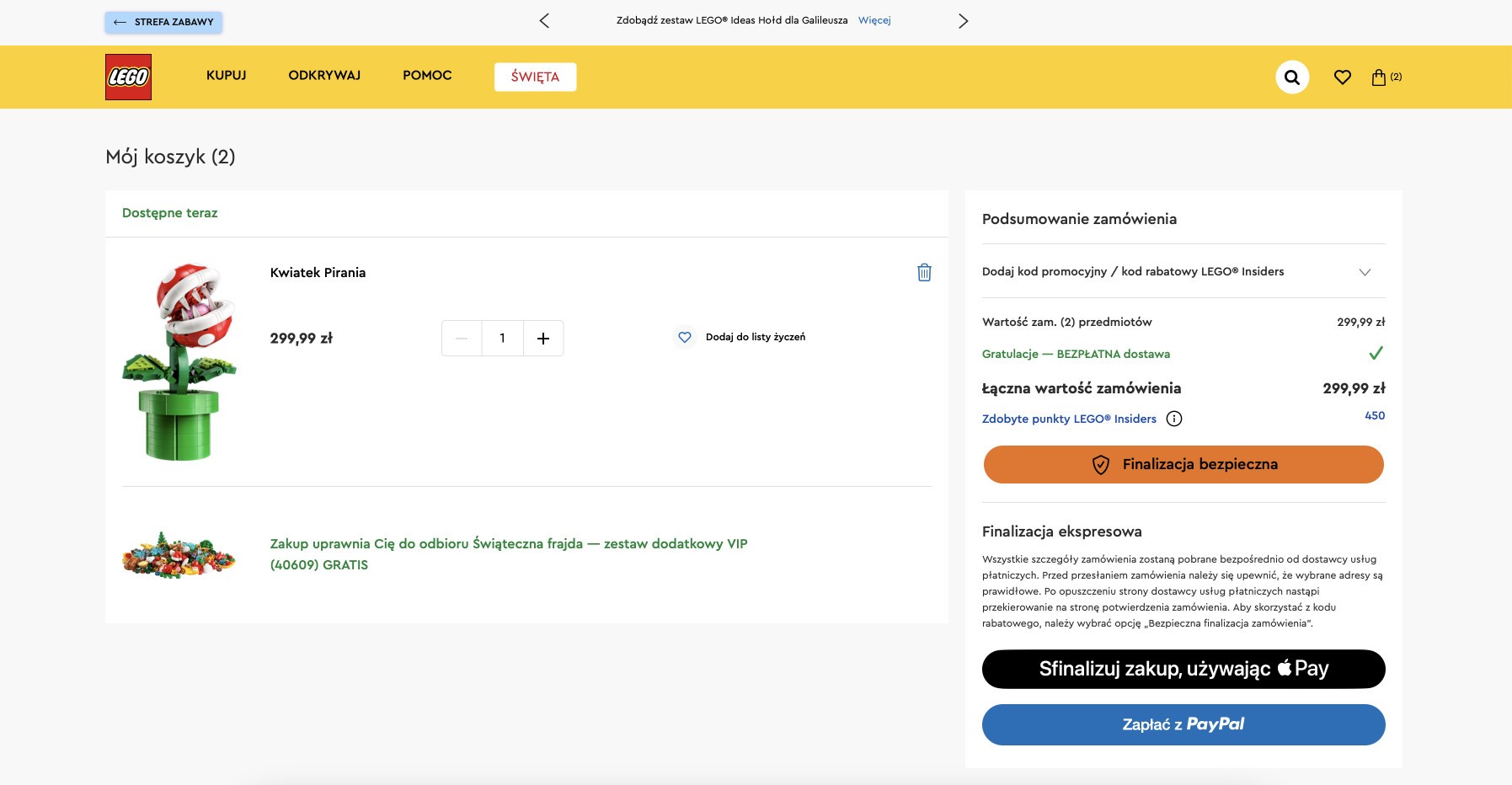Decrease Kwiatek Pirania quantity with minus
1512x785 pixels.
coord(462,338)
